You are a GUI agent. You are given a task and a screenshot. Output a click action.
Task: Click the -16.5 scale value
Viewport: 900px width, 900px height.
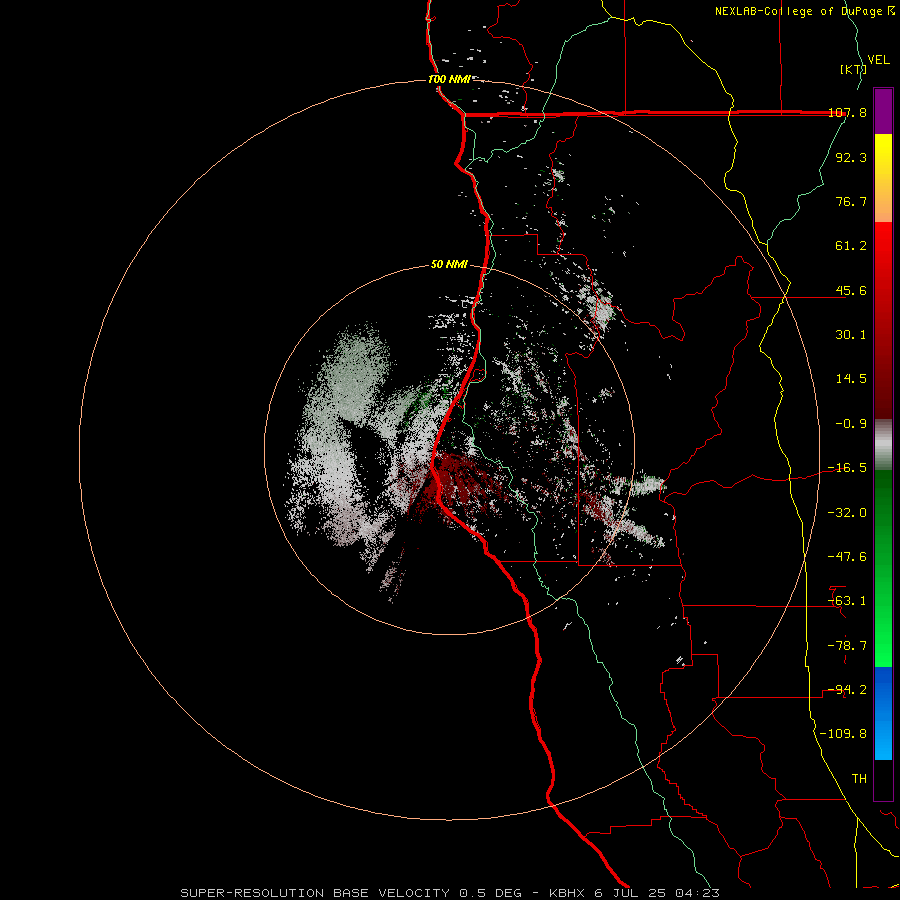coord(847,468)
